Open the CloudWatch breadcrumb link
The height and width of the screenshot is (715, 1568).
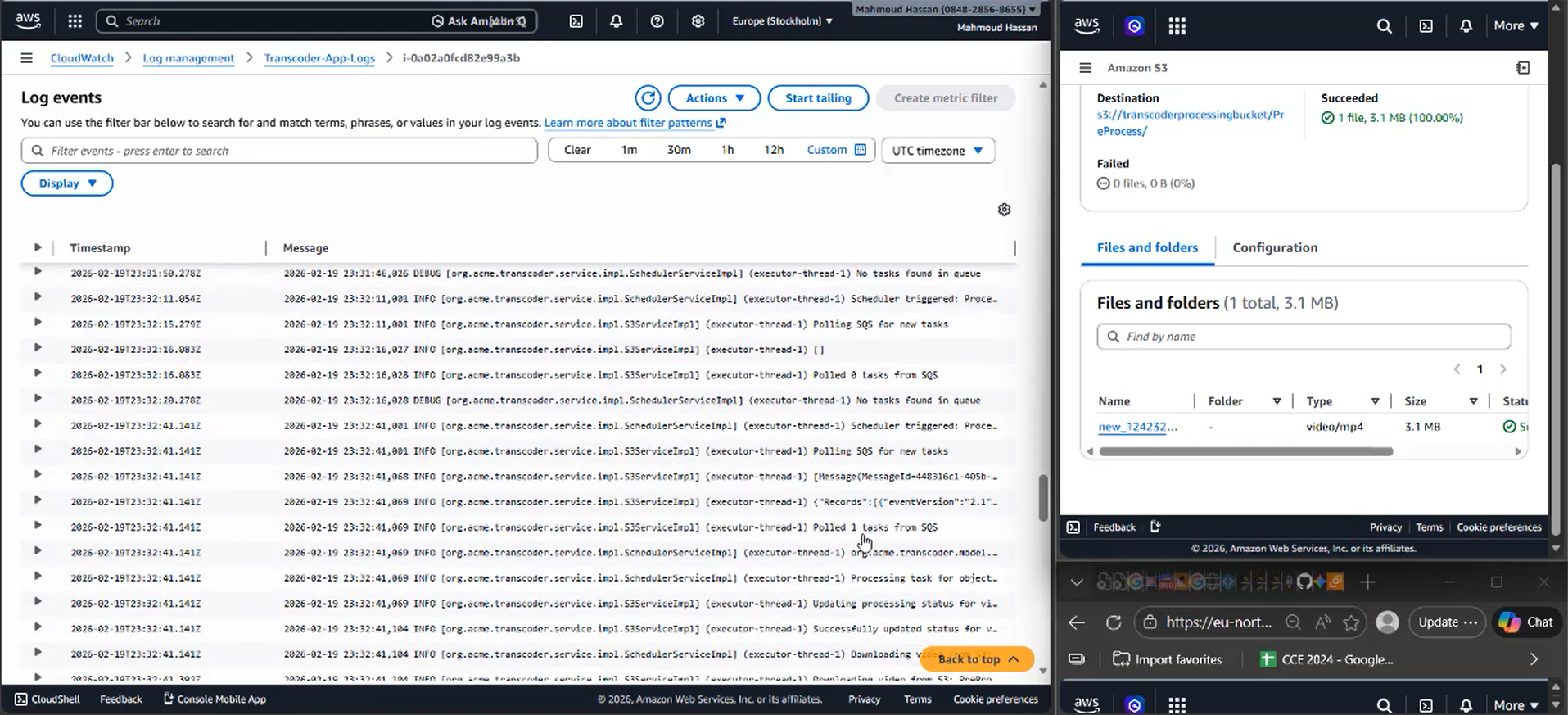coord(82,58)
